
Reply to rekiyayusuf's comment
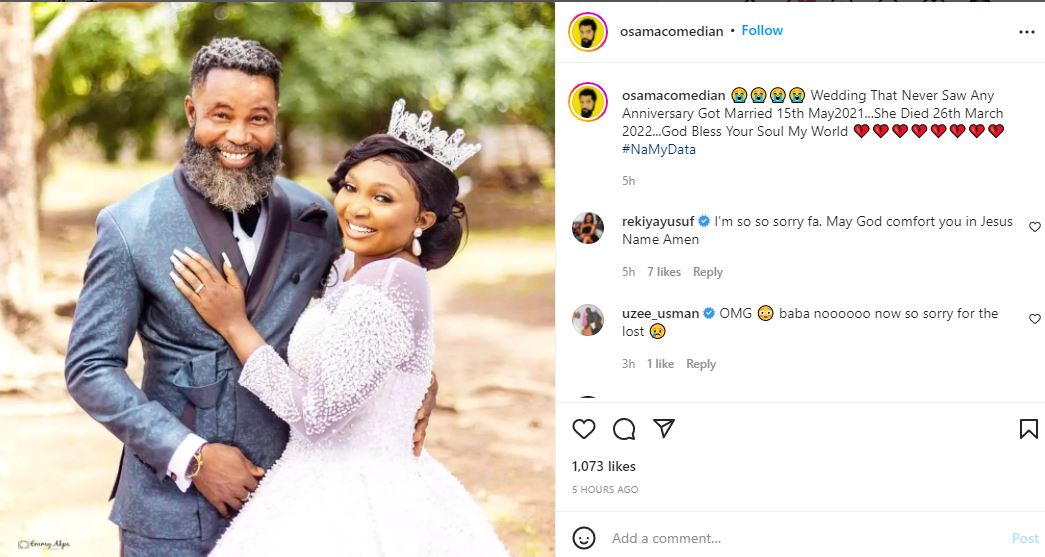pos(708,272)
